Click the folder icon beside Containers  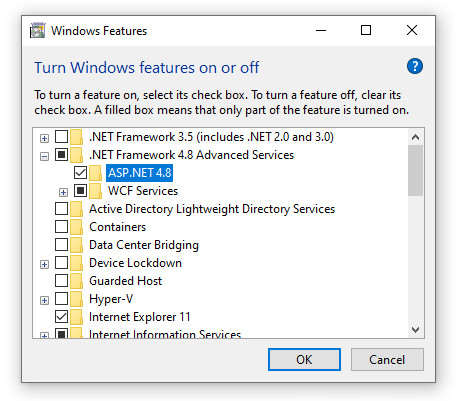tap(77, 227)
